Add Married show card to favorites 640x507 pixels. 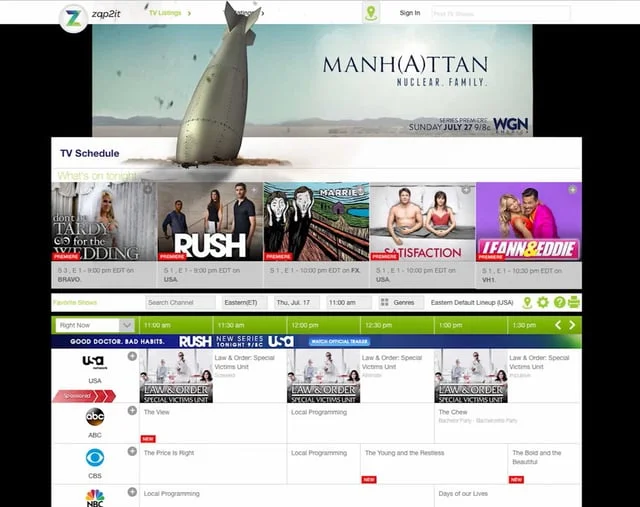[x=360, y=189]
